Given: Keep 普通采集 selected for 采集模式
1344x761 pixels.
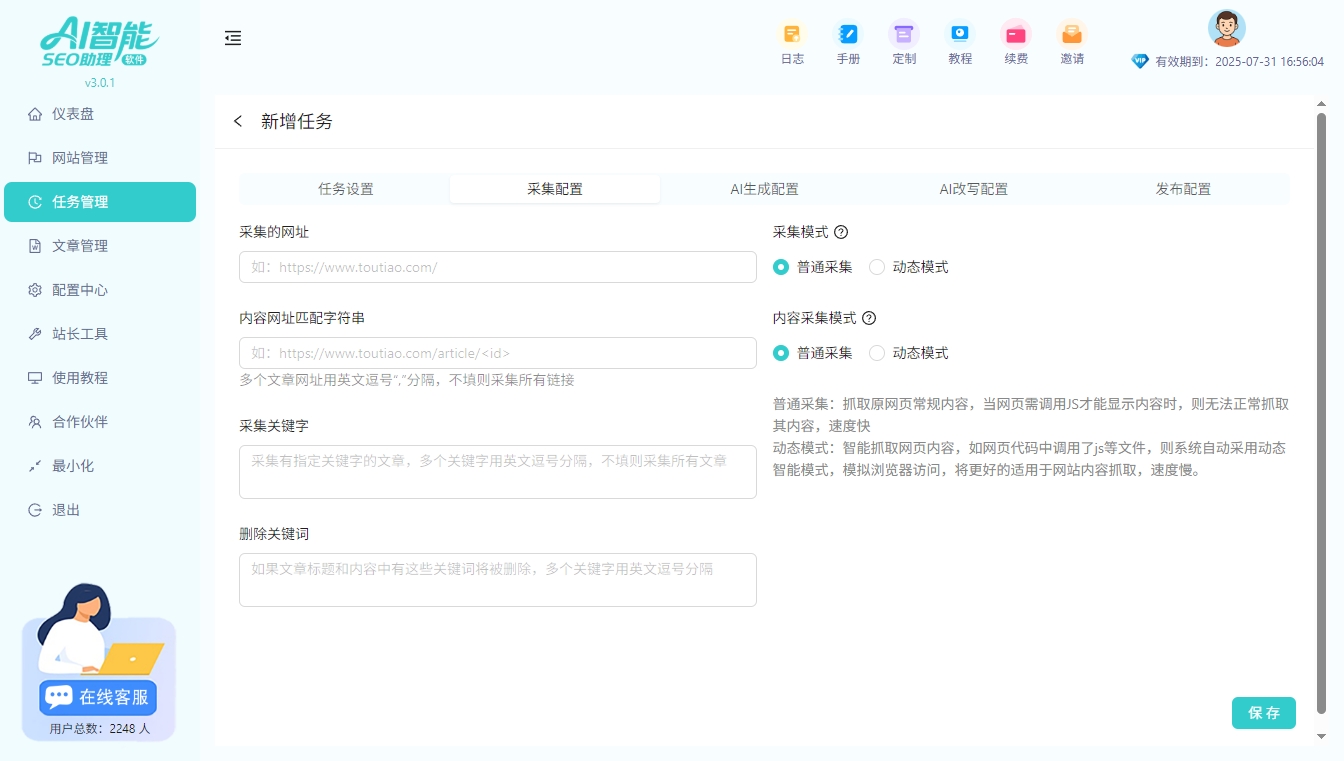Looking at the screenshot, I should (781, 267).
